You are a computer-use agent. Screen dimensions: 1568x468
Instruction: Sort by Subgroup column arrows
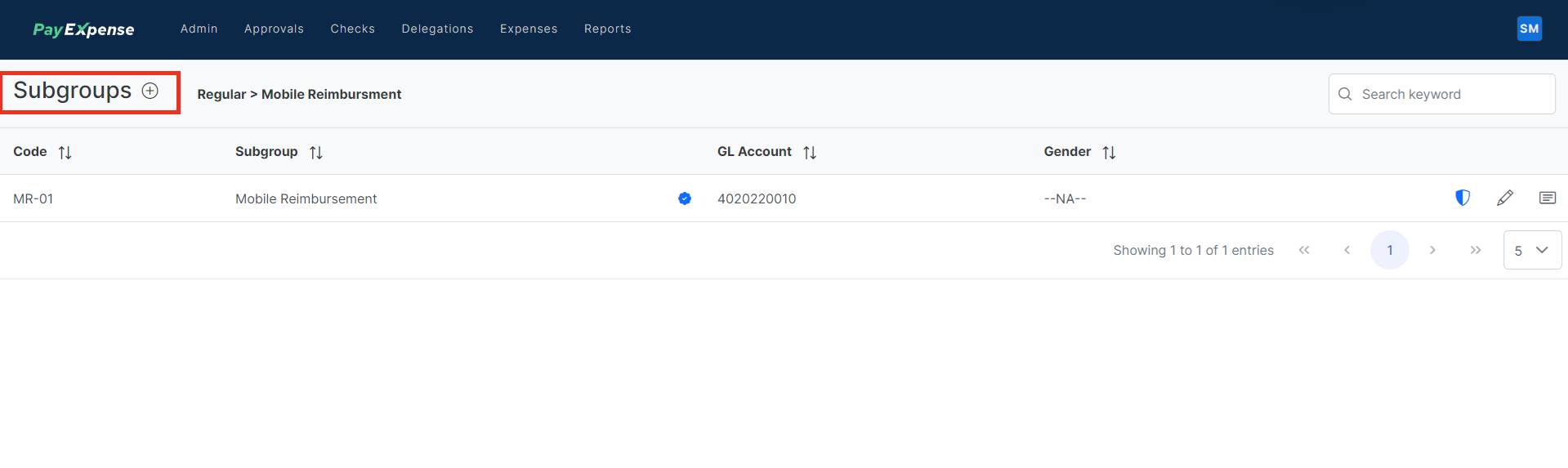point(316,153)
